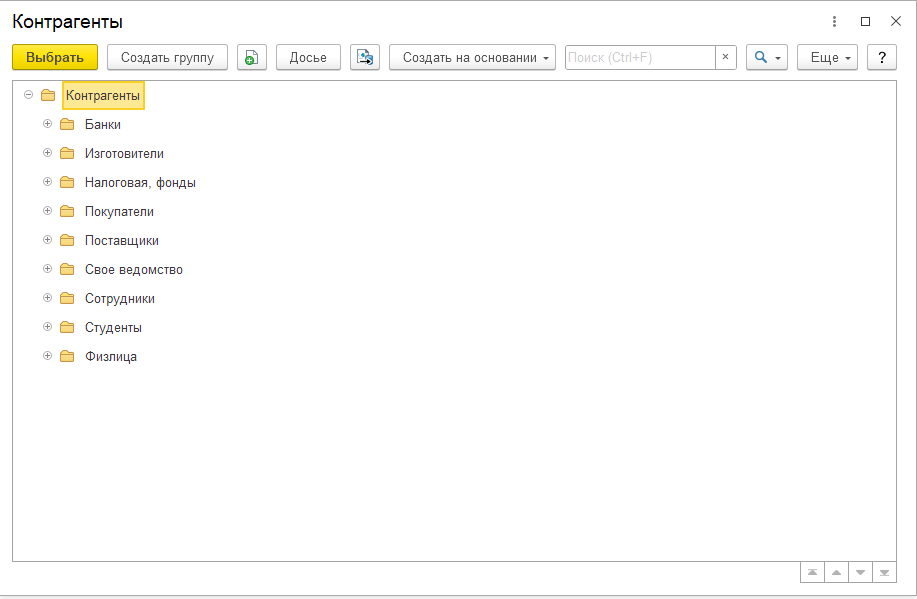The height and width of the screenshot is (599, 917).
Task: Collapse the root Контрагенты tree node
Action: tap(29, 94)
